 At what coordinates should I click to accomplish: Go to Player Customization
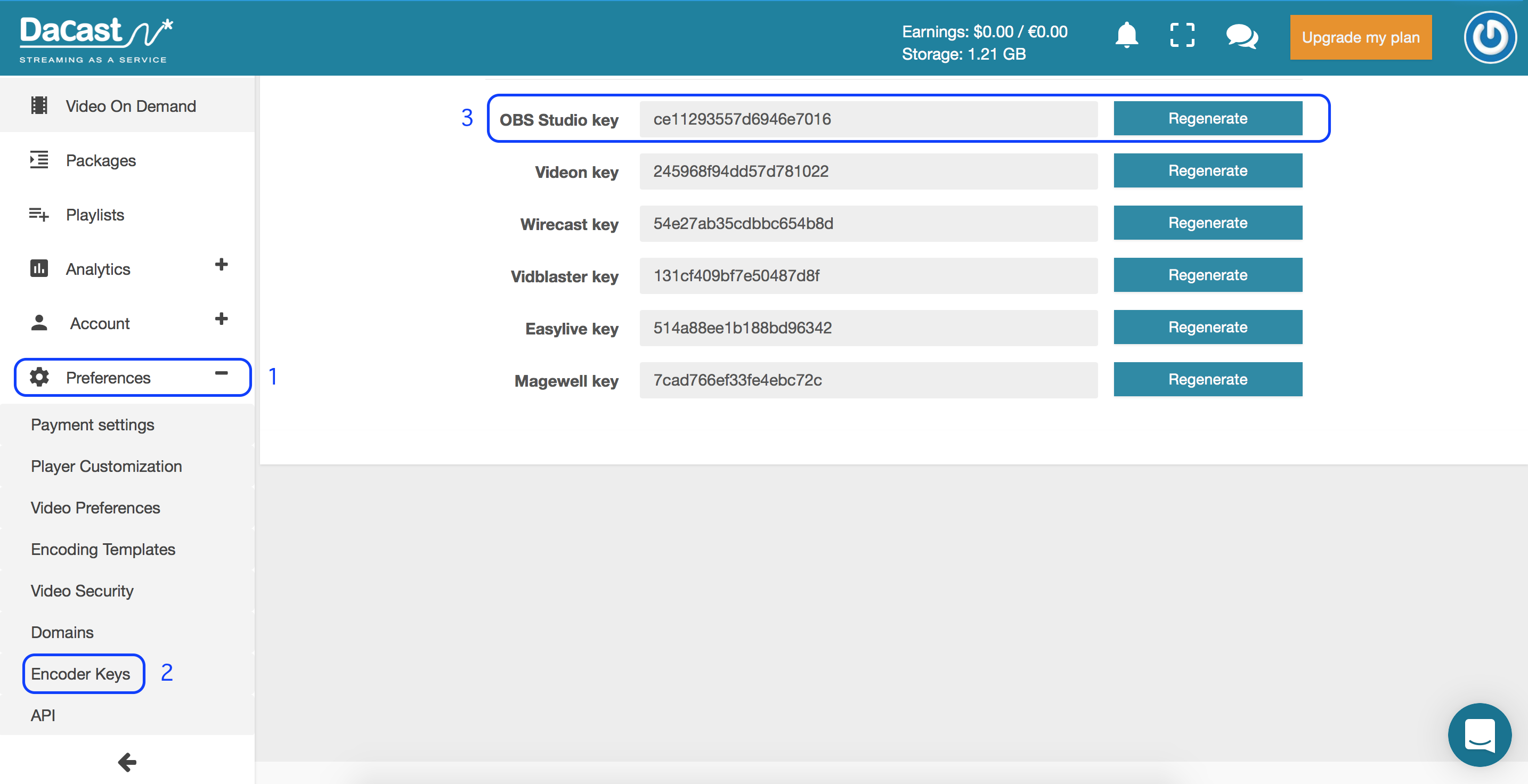coord(106,466)
